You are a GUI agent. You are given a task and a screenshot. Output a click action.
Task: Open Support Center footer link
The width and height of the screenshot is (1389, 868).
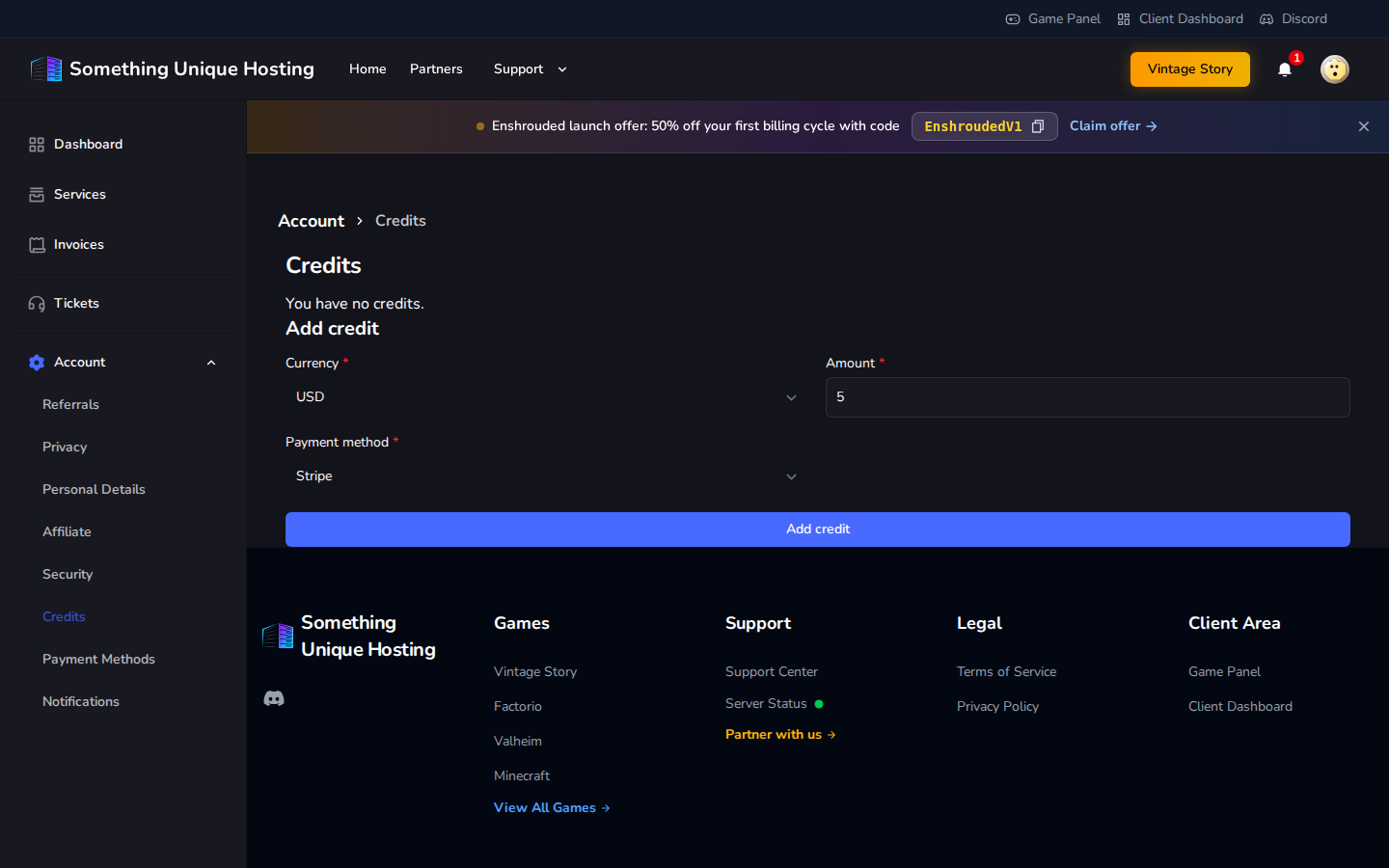point(772,672)
